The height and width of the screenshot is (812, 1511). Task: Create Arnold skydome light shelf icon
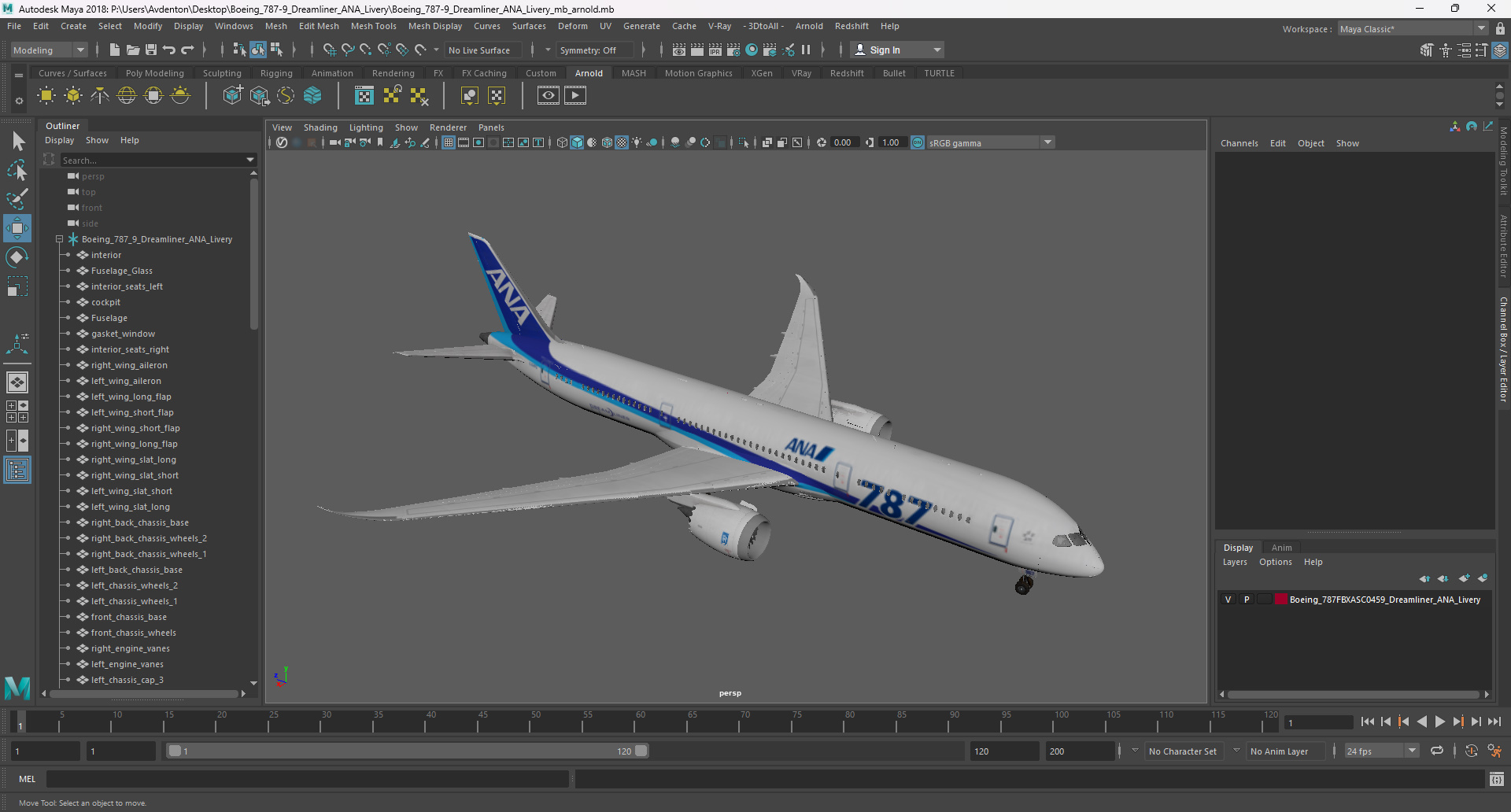(x=127, y=96)
